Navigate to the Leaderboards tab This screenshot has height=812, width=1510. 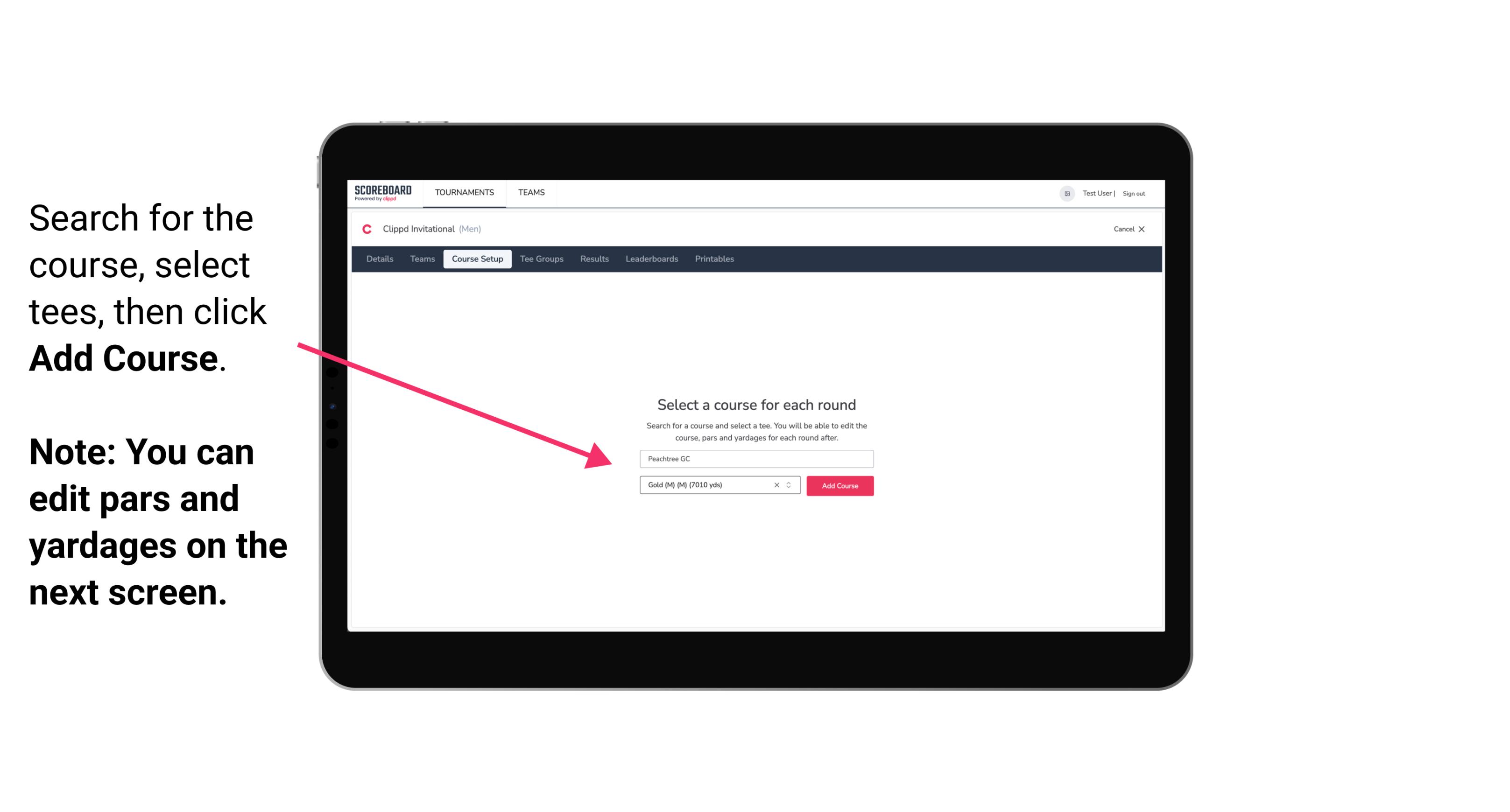coord(650,259)
